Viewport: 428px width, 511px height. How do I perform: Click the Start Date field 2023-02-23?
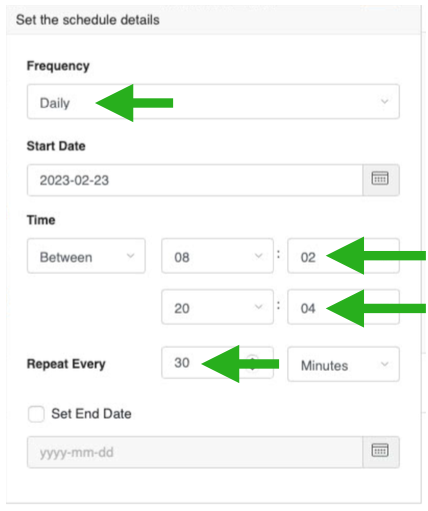[x=195, y=180]
